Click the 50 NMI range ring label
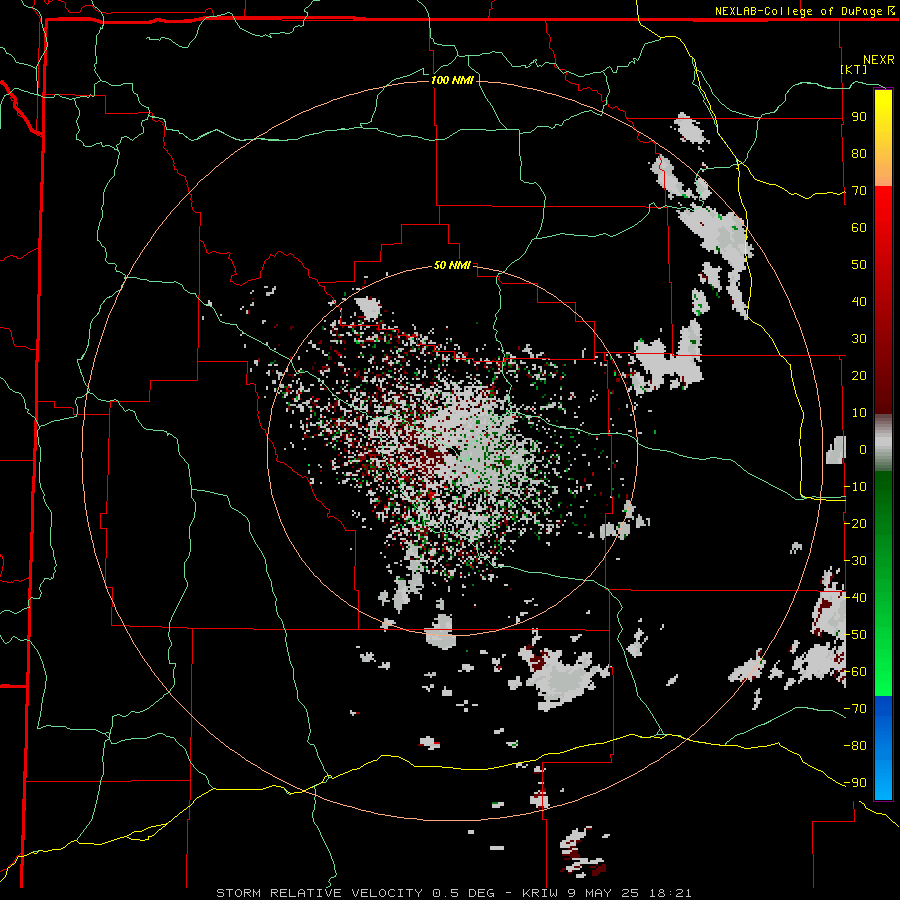This screenshot has height=900, width=900. click(452, 265)
